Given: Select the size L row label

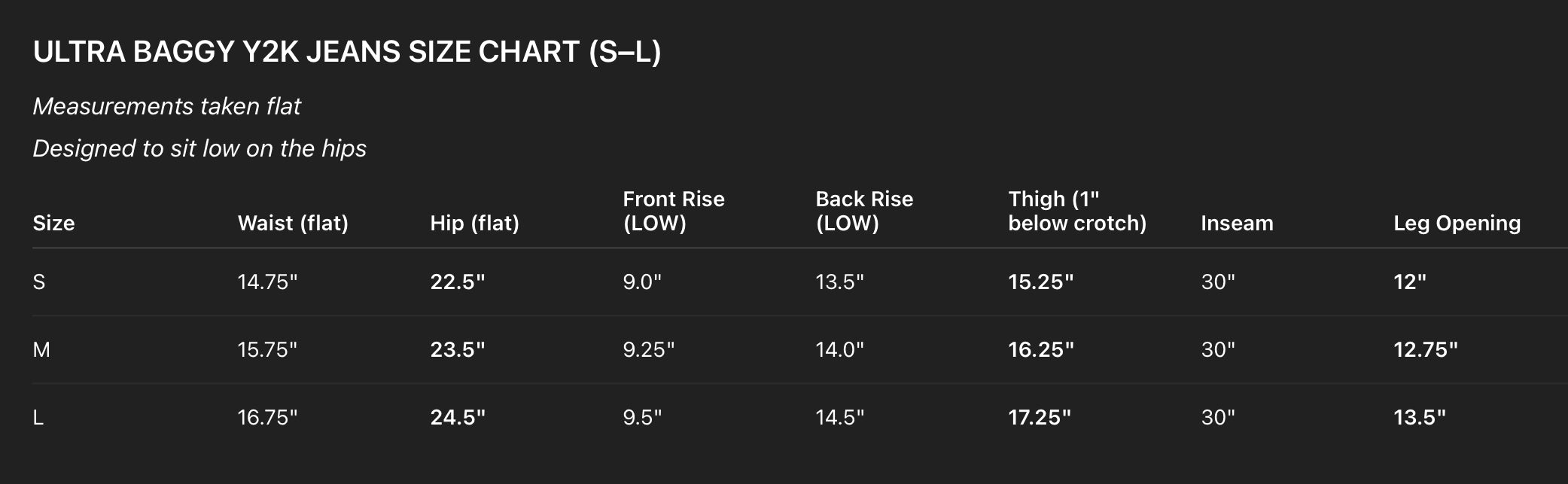Looking at the screenshot, I should (38, 418).
